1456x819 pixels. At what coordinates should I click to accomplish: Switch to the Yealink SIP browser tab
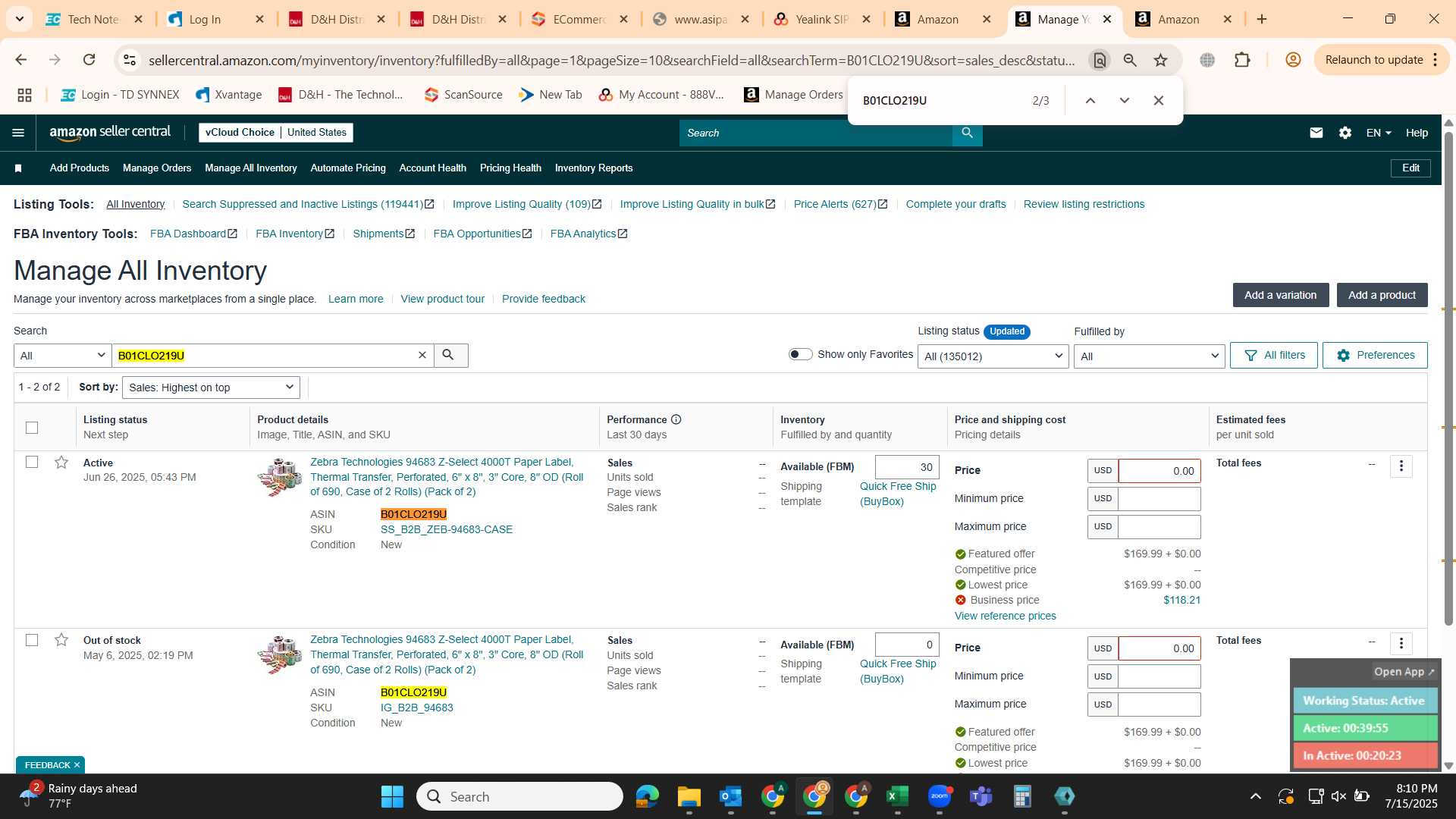click(822, 20)
